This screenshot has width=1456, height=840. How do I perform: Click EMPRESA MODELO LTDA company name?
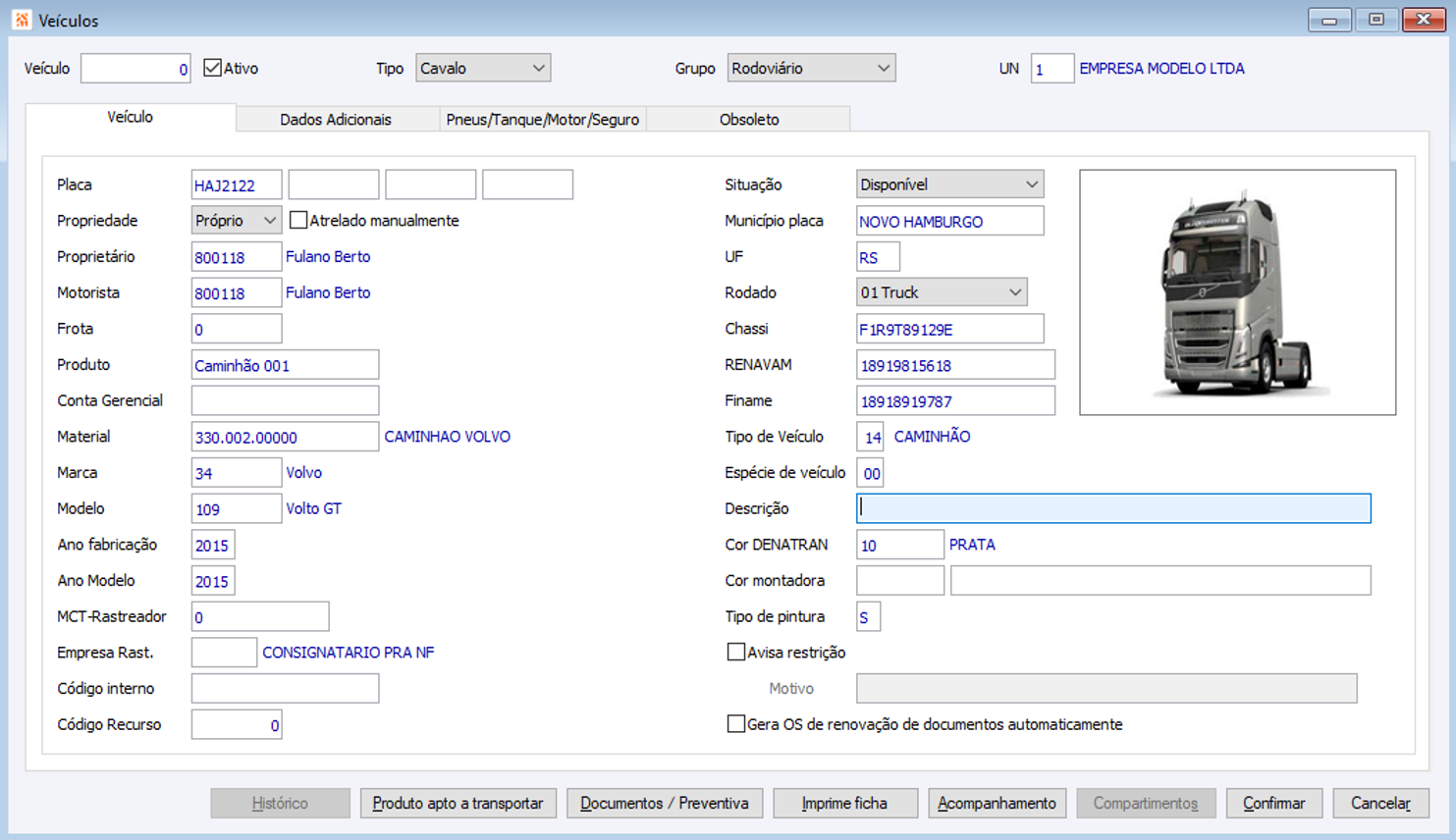click(1161, 69)
